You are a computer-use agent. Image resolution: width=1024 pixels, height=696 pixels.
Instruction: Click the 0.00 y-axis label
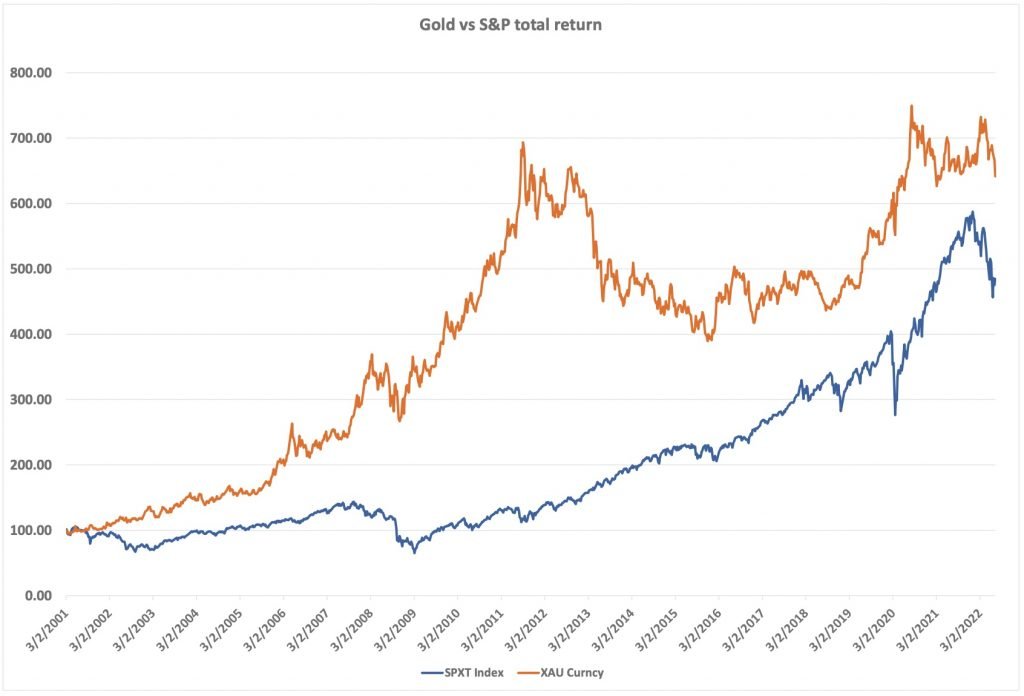(37, 596)
